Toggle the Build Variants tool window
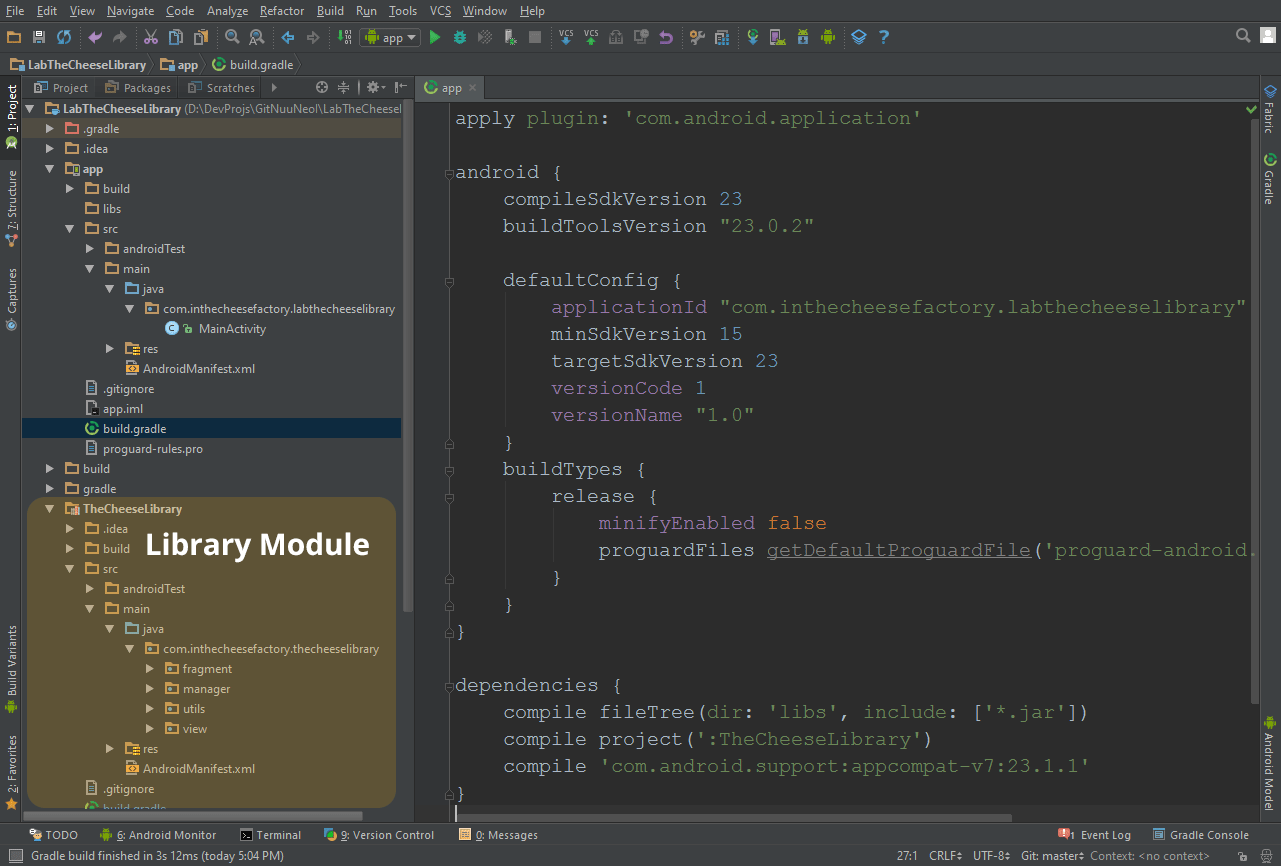The image size is (1281, 866). pyautogui.click(x=11, y=669)
